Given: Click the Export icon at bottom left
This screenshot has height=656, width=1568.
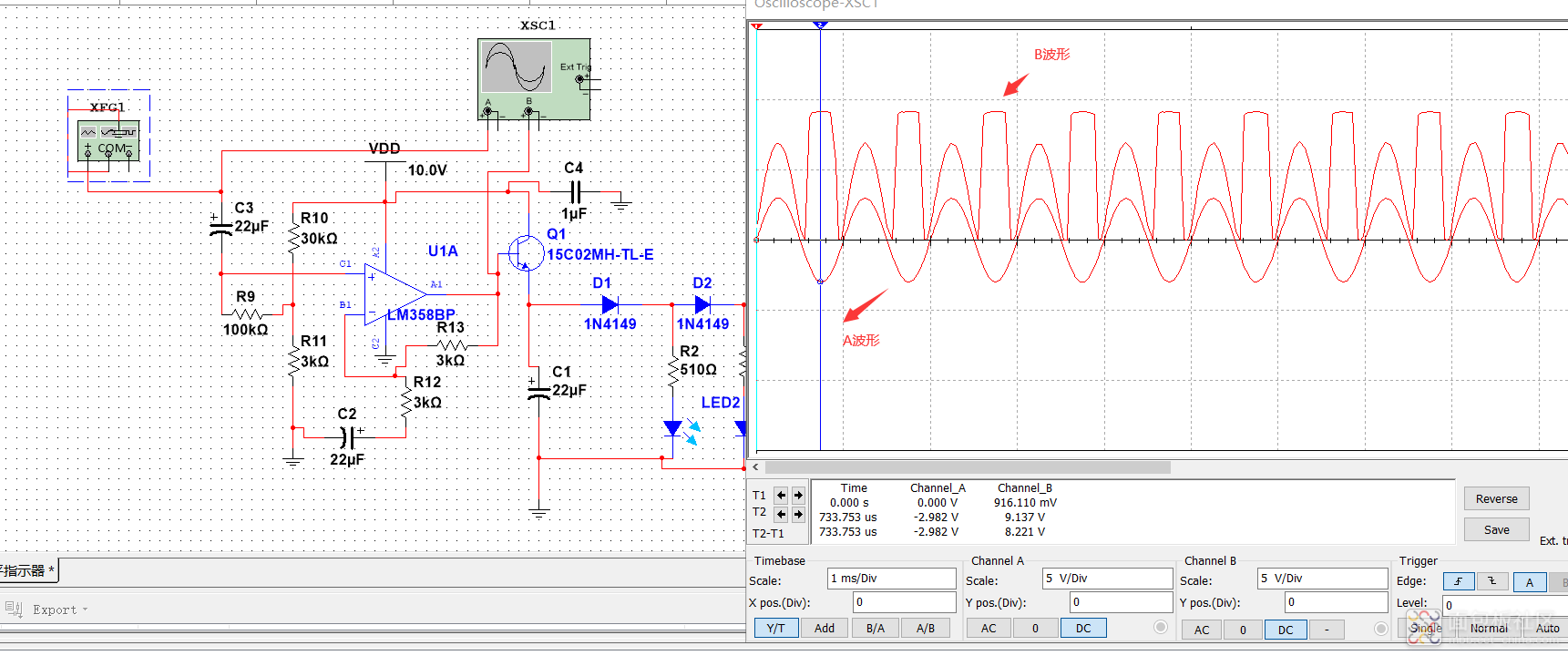Looking at the screenshot, I should [x=14, y=609].
